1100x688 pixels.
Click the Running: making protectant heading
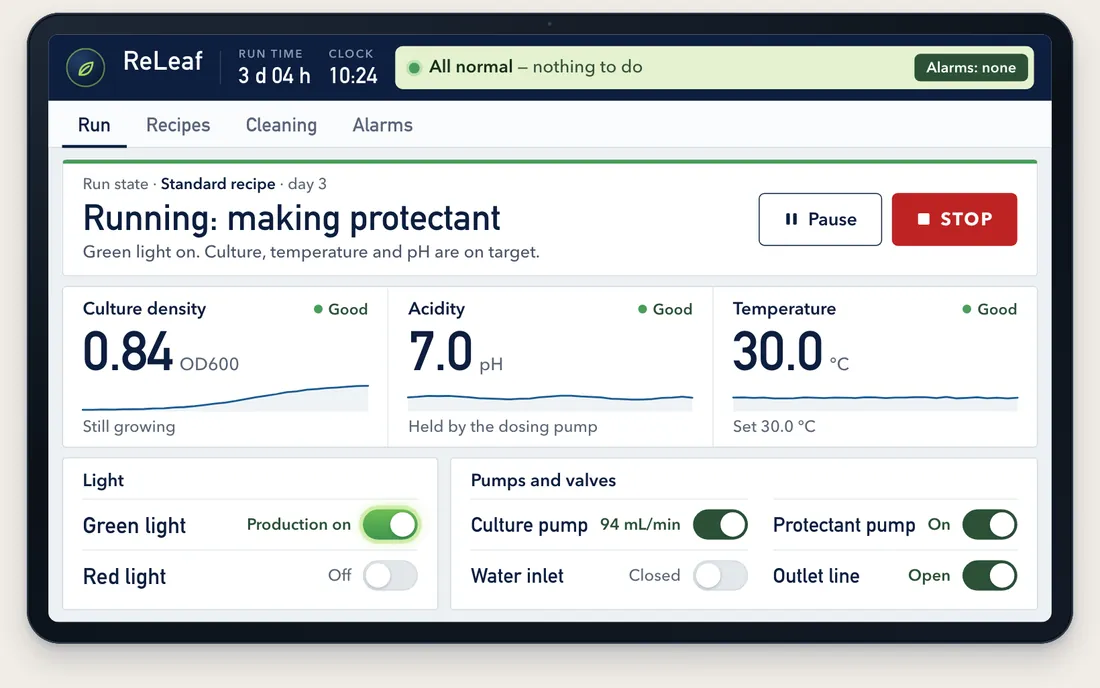click(292, 218)
